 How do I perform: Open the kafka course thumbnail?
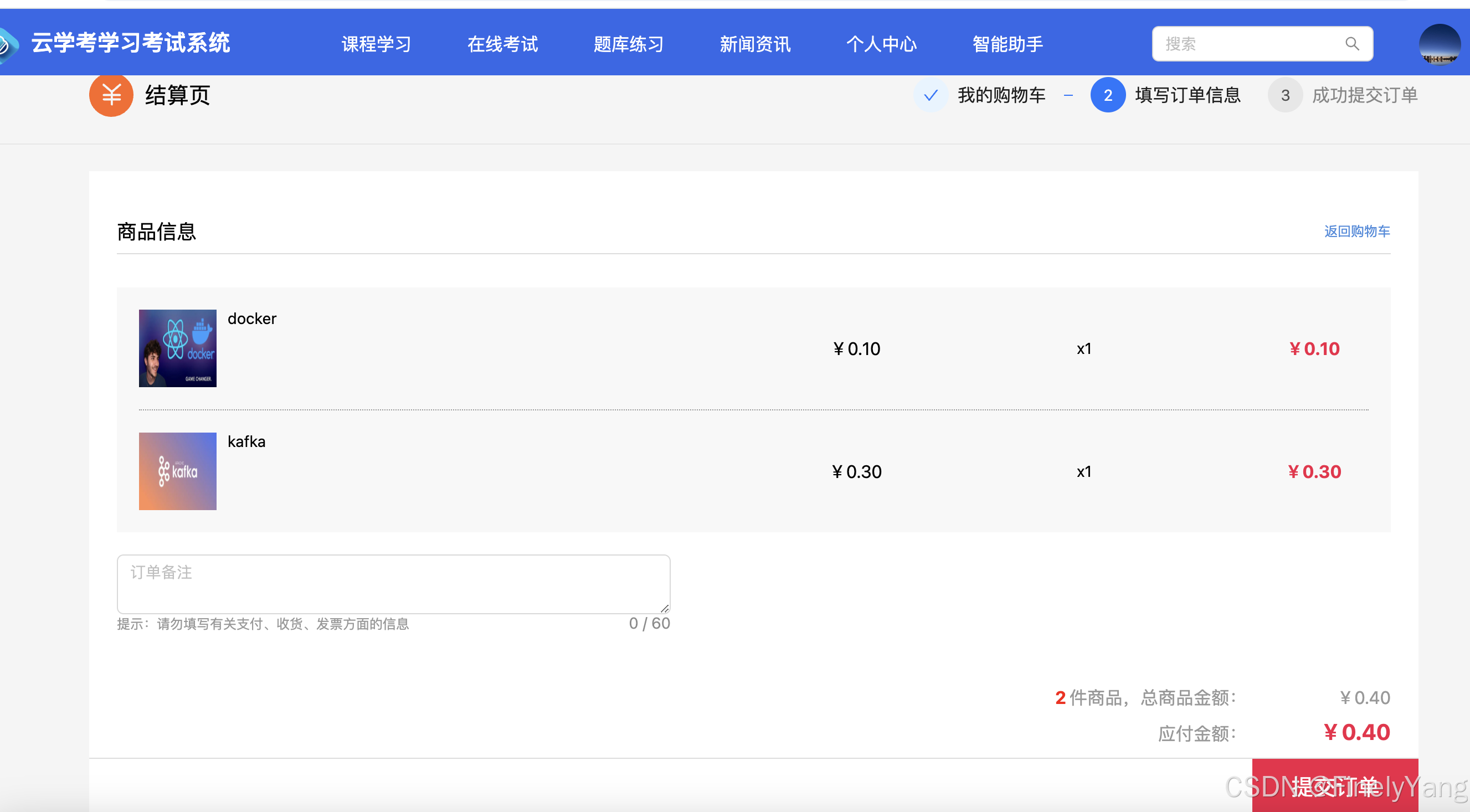[x=177, y=471]
